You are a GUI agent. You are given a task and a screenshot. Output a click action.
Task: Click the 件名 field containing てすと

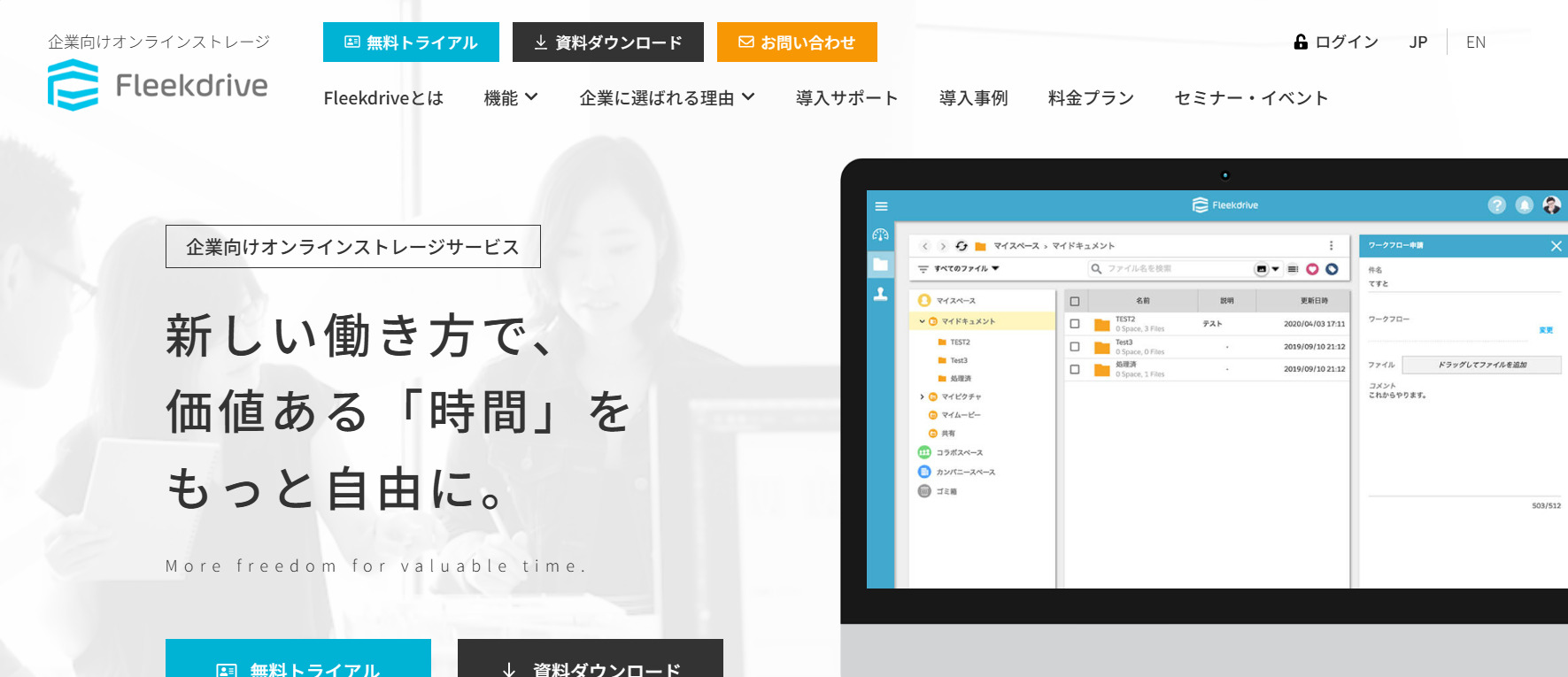click(1464, 284)
